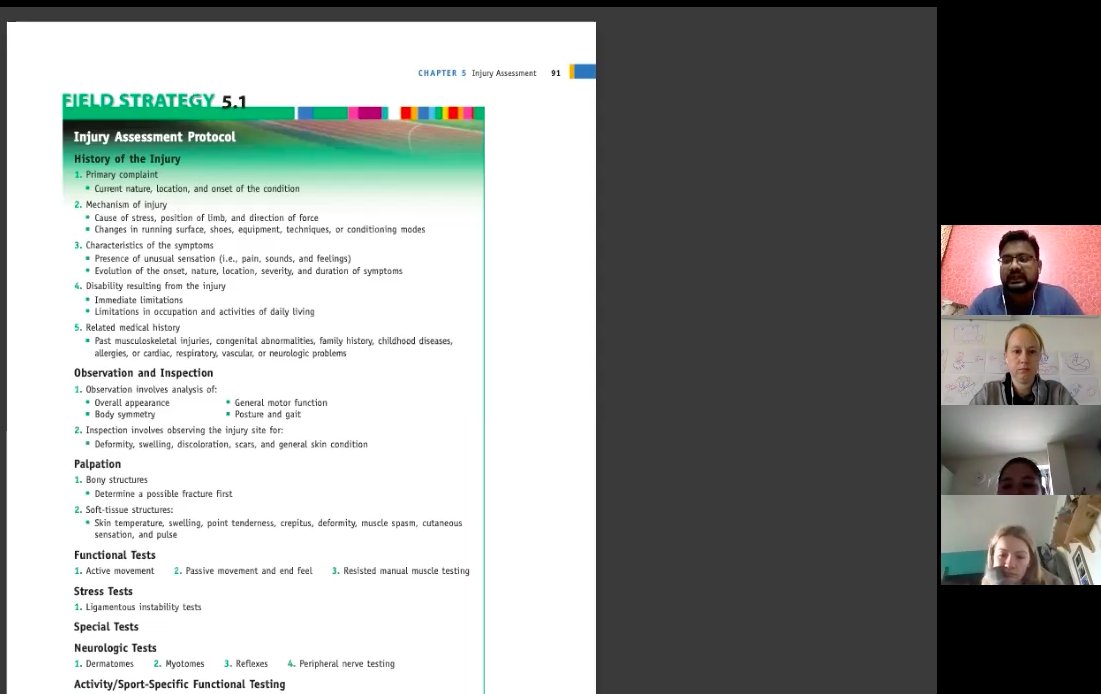Click the 'Neurologic Tests' heading
1101x694 pixels.
(x=115, y=648)
